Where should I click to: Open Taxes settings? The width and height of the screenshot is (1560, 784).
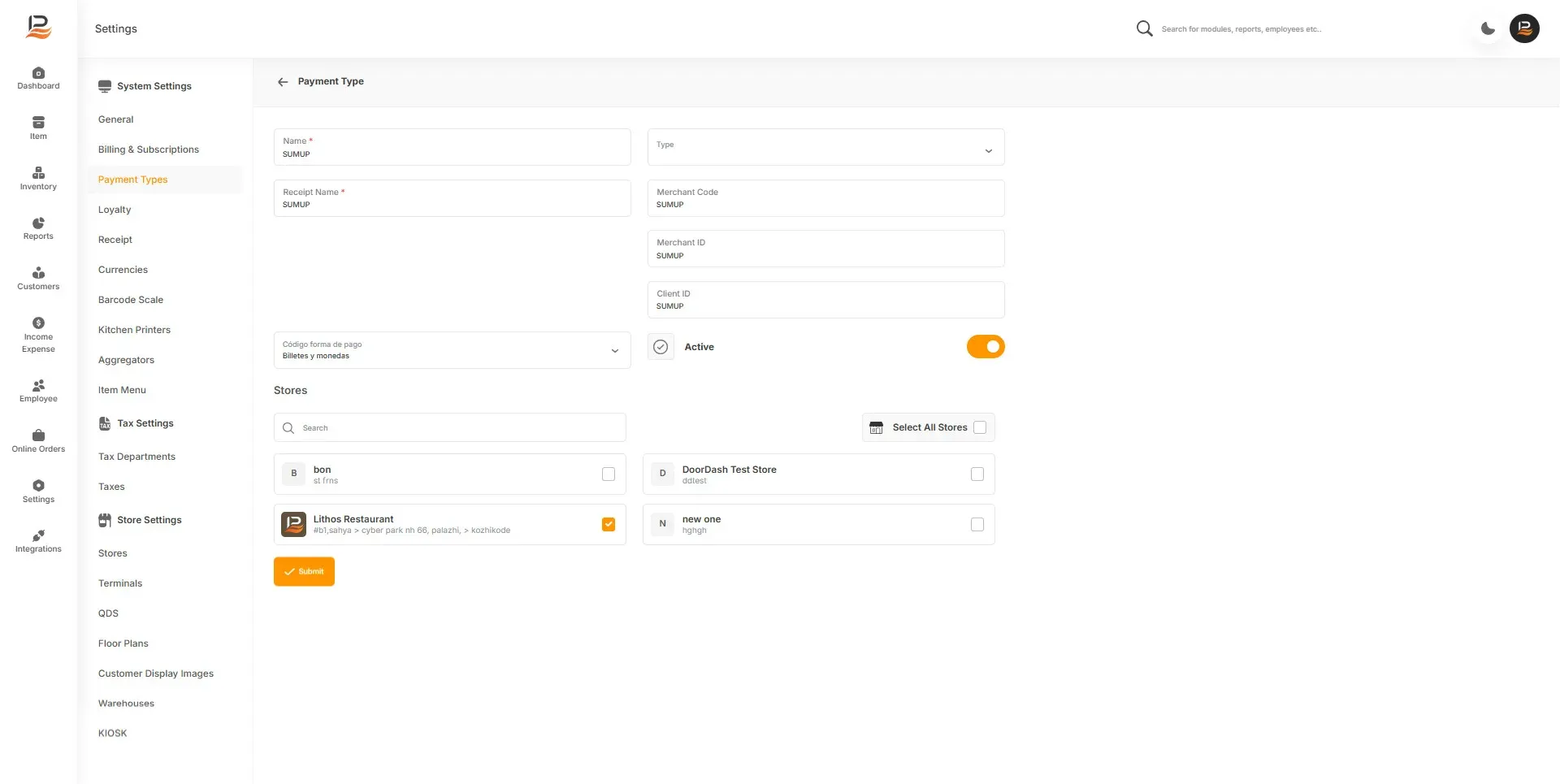(111, 487)
